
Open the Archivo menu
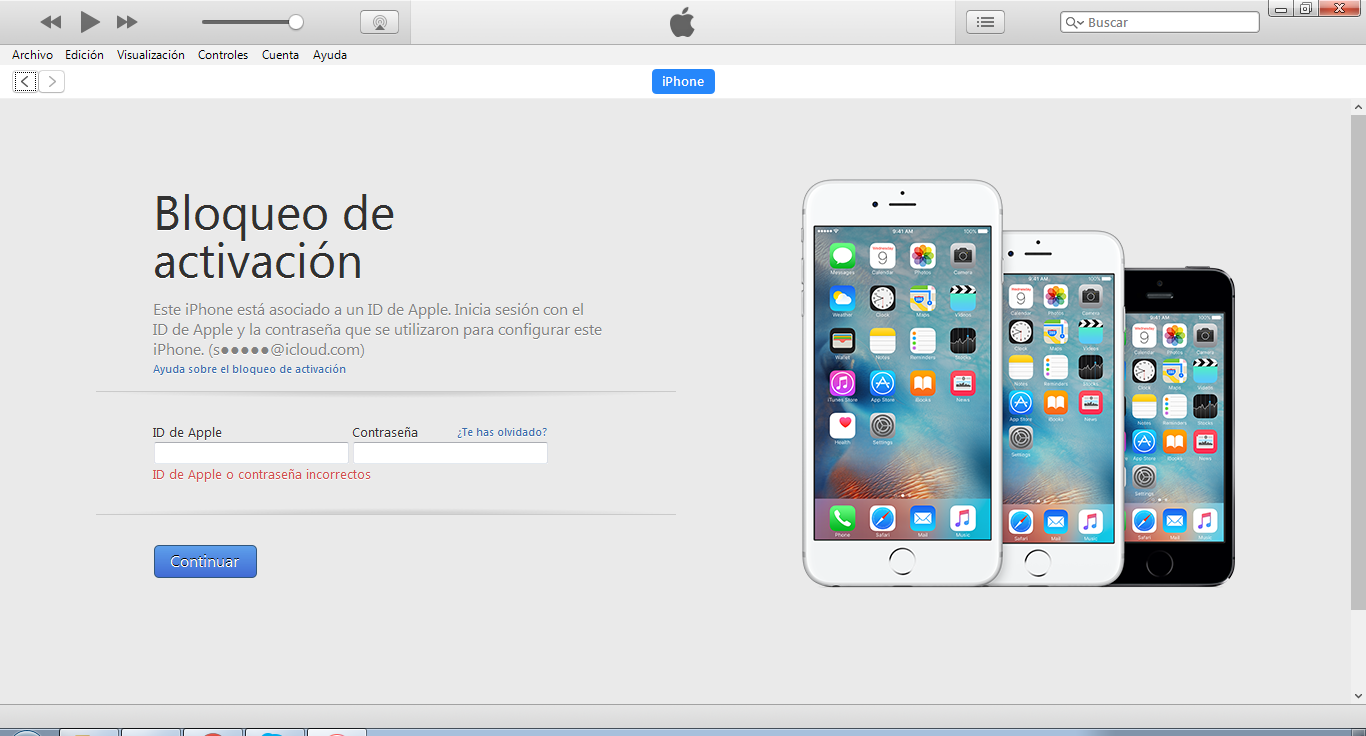pos(32,55)
